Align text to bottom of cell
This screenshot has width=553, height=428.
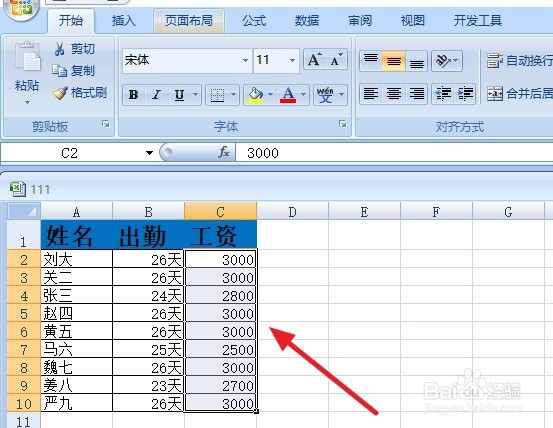[x=417, y=61]
